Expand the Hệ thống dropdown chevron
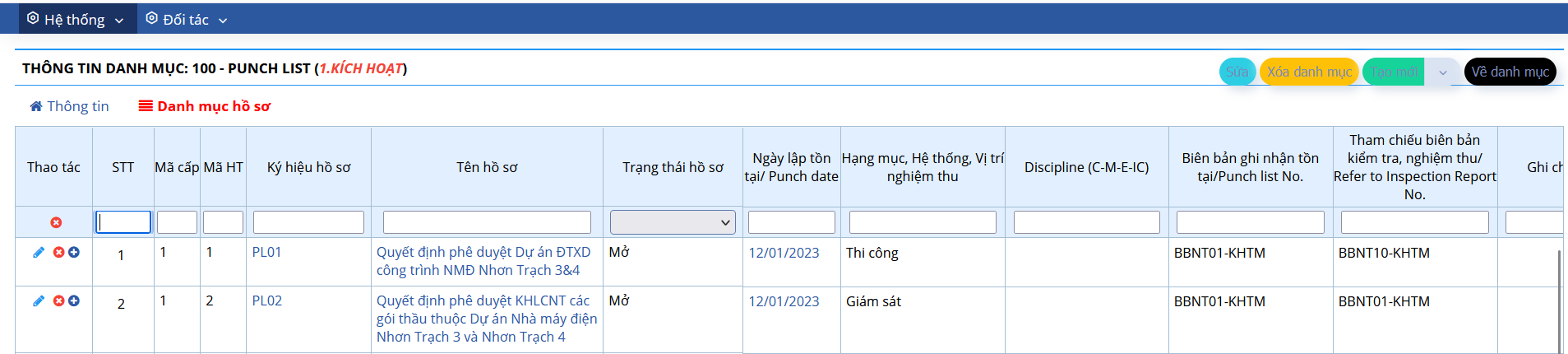 (x=119, y=21)
